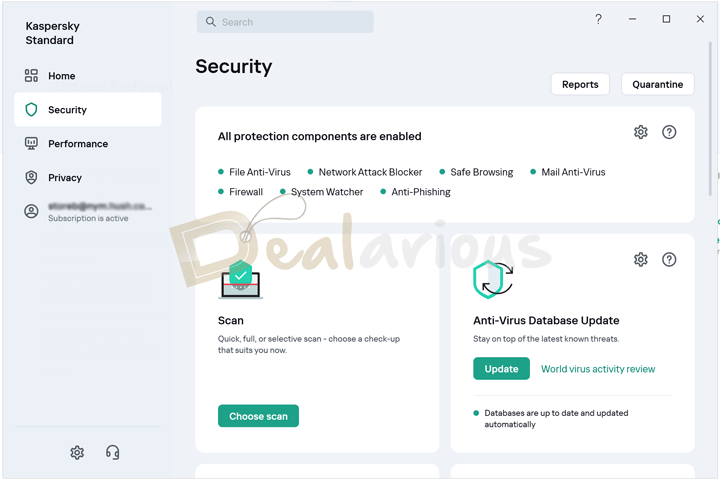This screenshot has height=480, width=720.
Task: Click the Privacy shield-person icon
Action: coord(31,177)
